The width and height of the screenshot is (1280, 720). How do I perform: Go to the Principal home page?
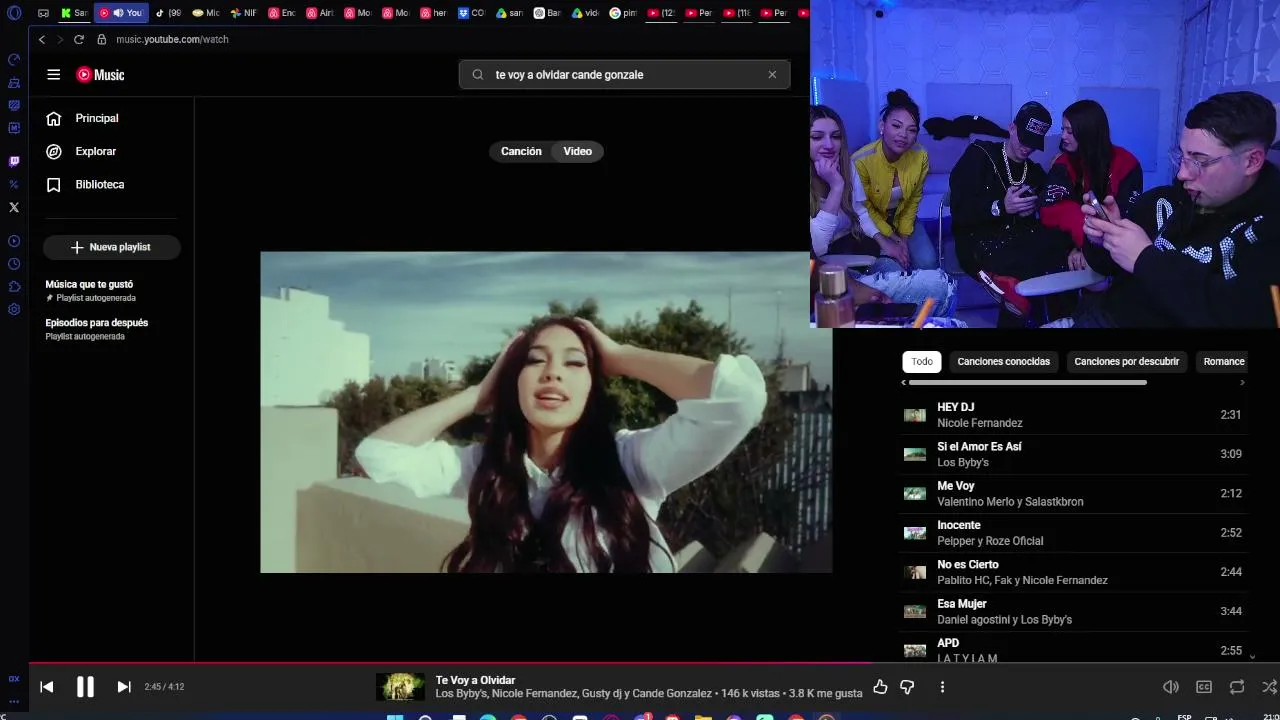84,118
